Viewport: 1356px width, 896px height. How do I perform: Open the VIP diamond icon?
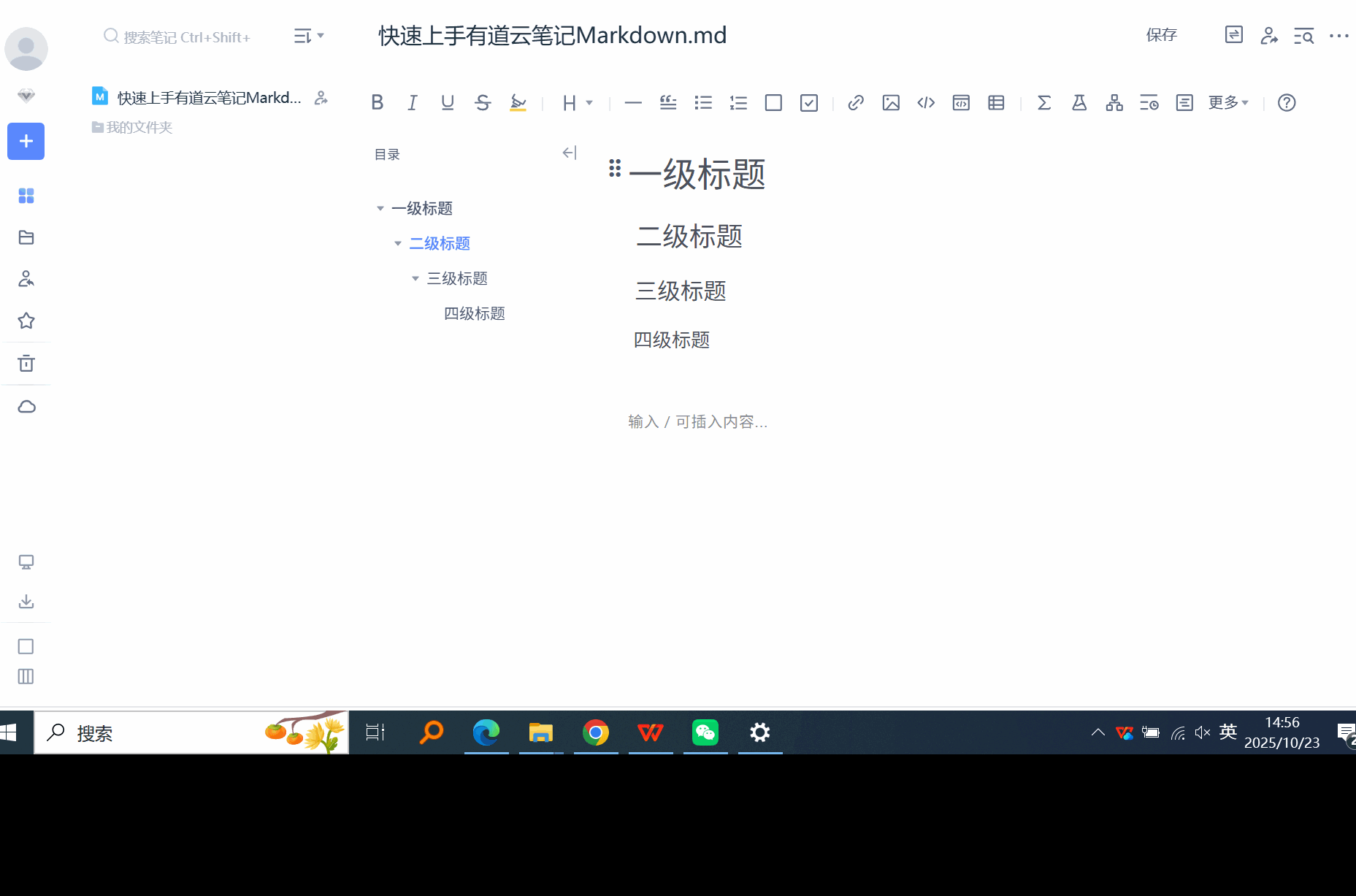[x=26, y=96]
